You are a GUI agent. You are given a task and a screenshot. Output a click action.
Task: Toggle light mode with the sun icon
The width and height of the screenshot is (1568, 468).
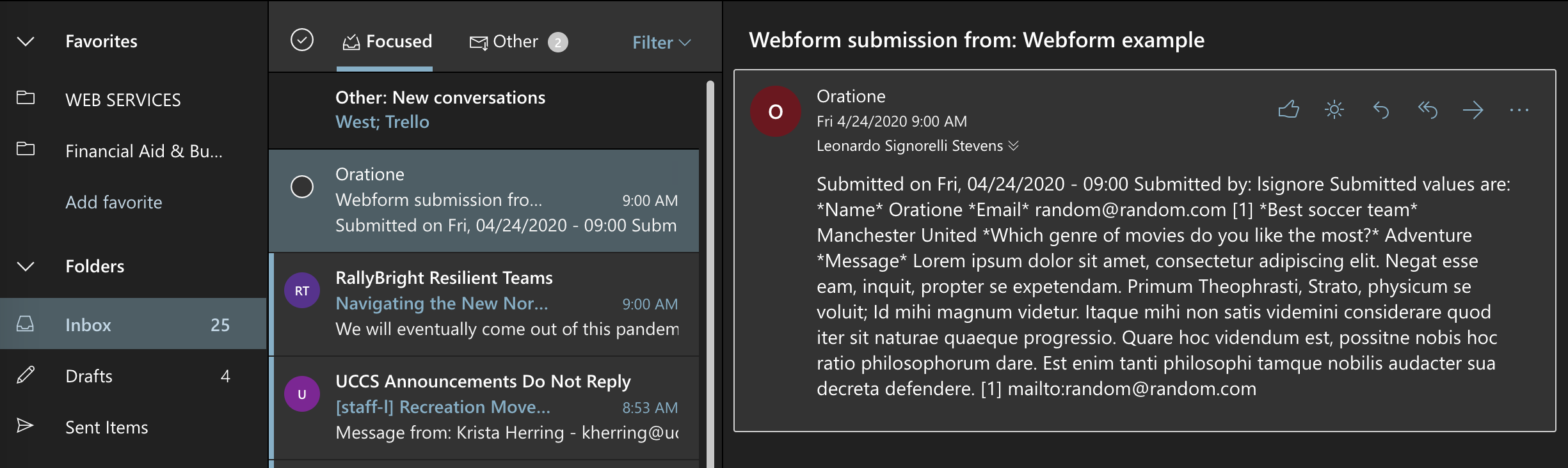tap(1334, 110)
